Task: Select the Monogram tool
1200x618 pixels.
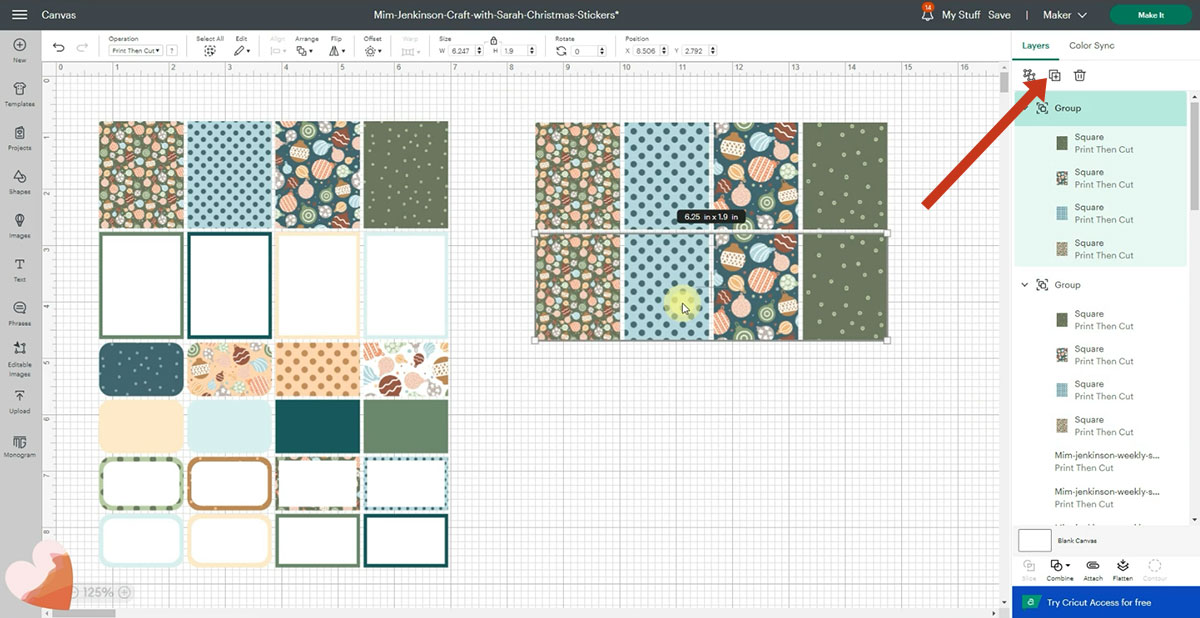Action: (19, 444)
